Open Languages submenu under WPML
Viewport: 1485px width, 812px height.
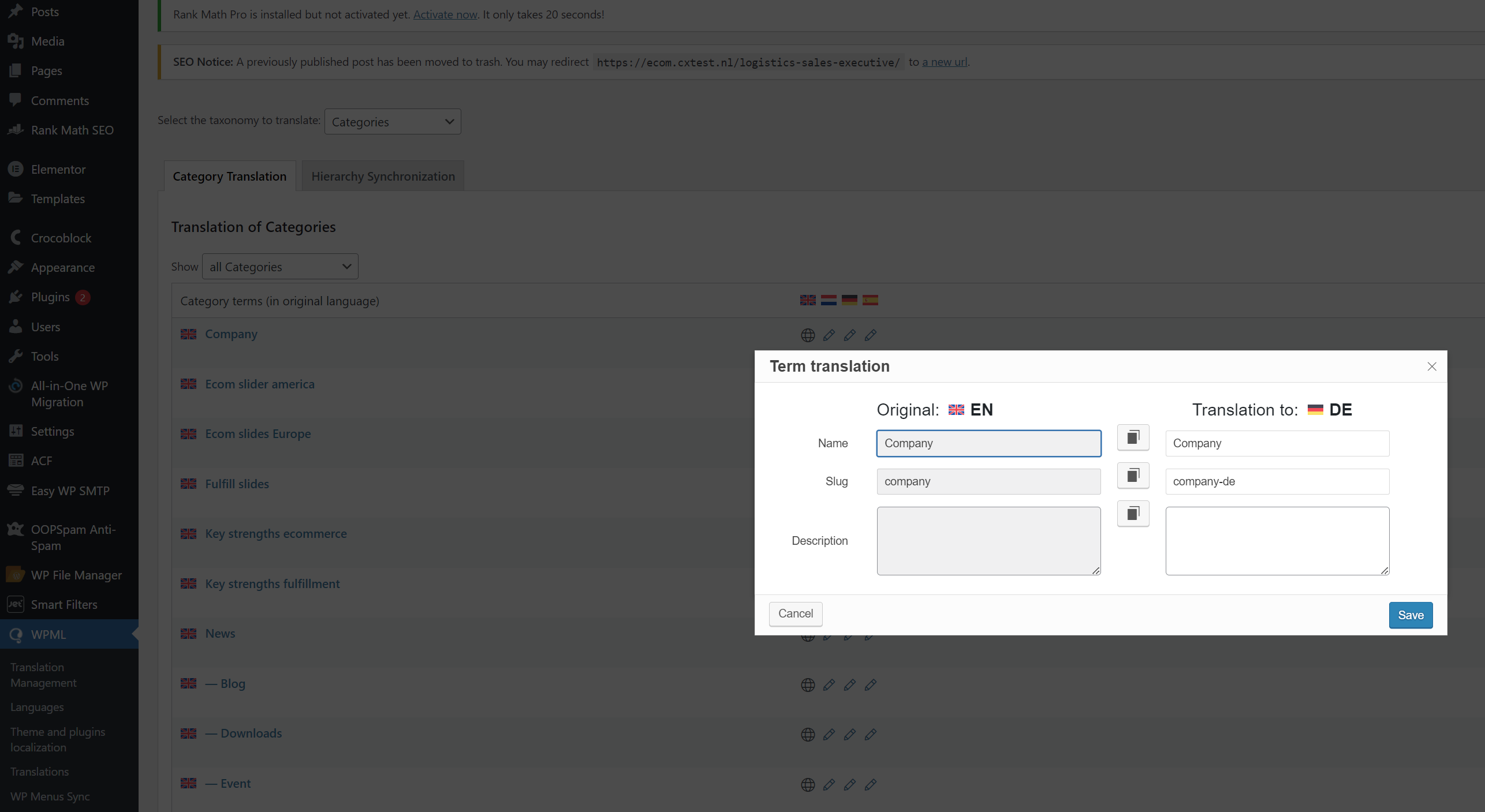(x=37, y=707)
